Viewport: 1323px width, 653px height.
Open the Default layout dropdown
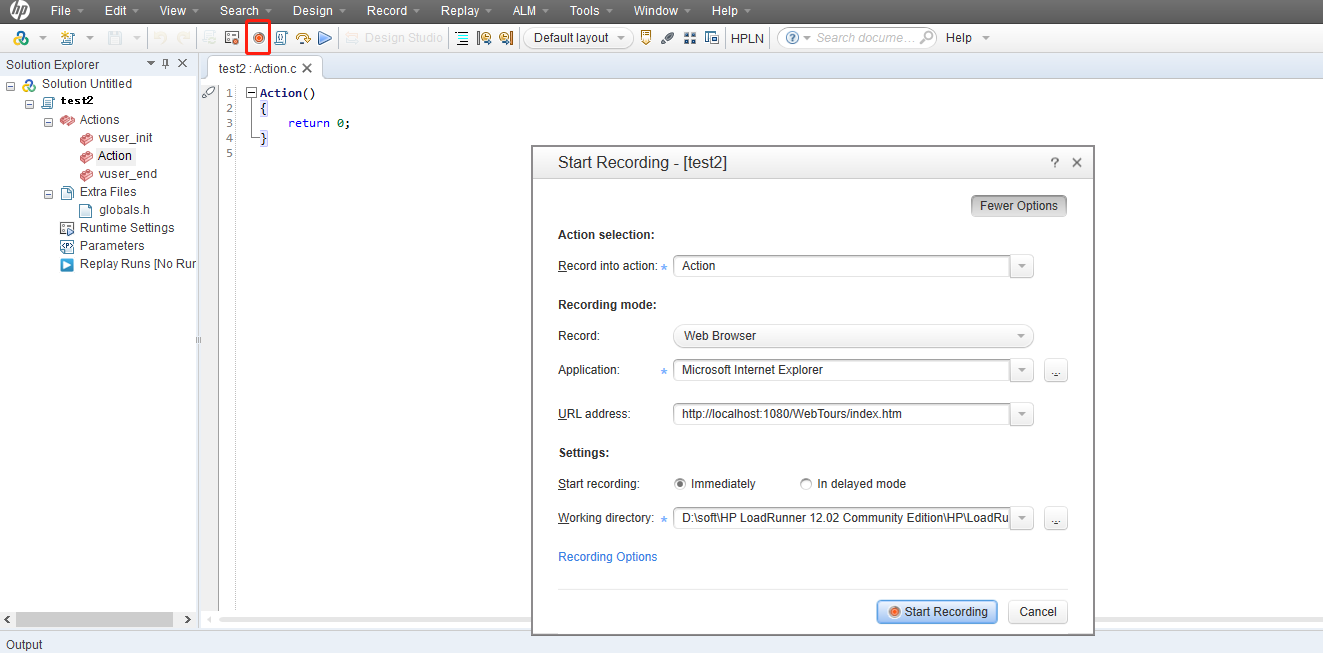coord(579,38)
